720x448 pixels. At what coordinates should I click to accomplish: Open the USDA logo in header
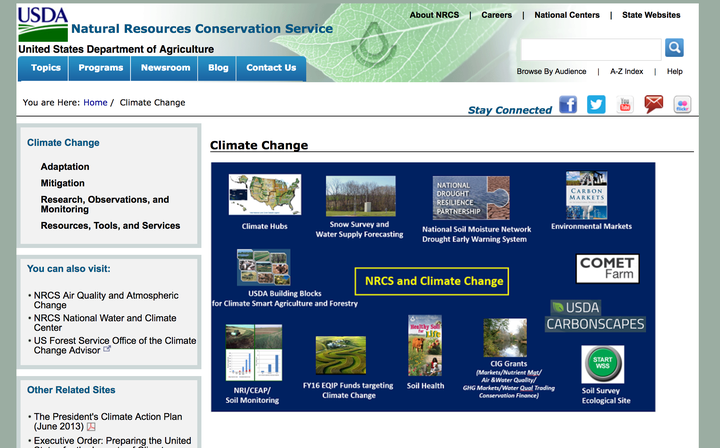pyautogui.click(x=43, y=24)
